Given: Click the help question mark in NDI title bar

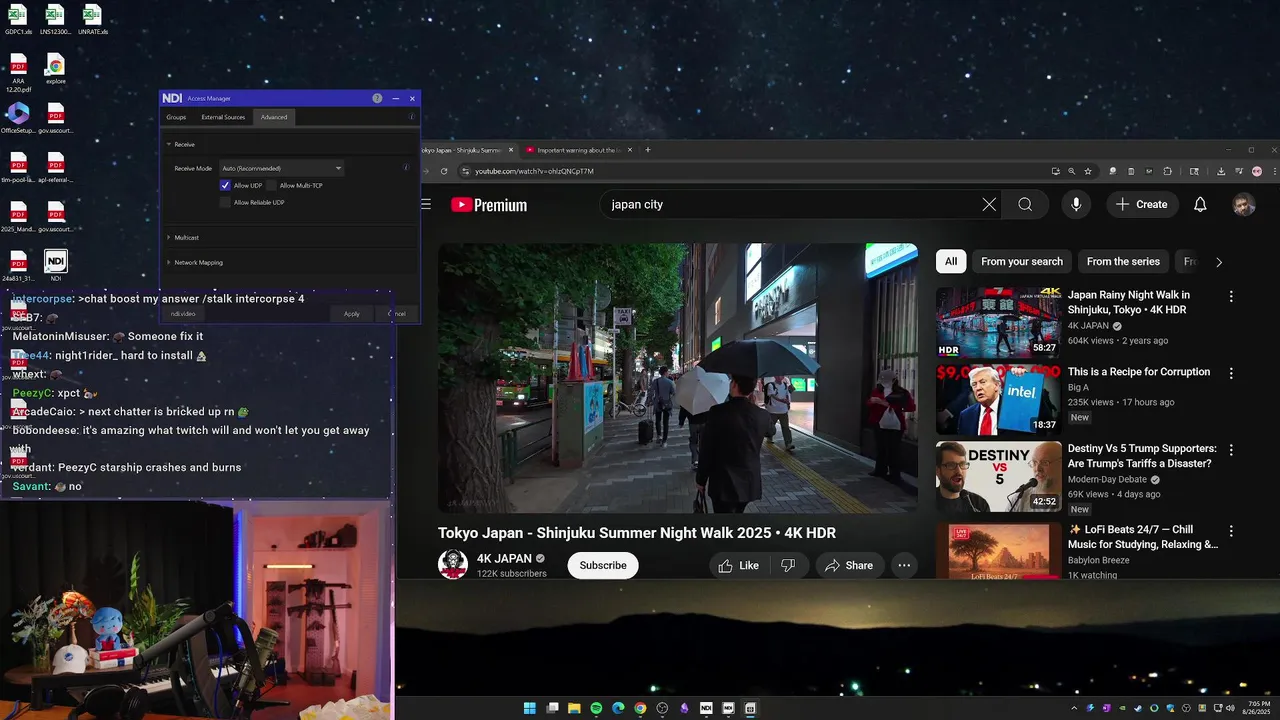Looking at the screenshot, I should [x=377, y=98].
